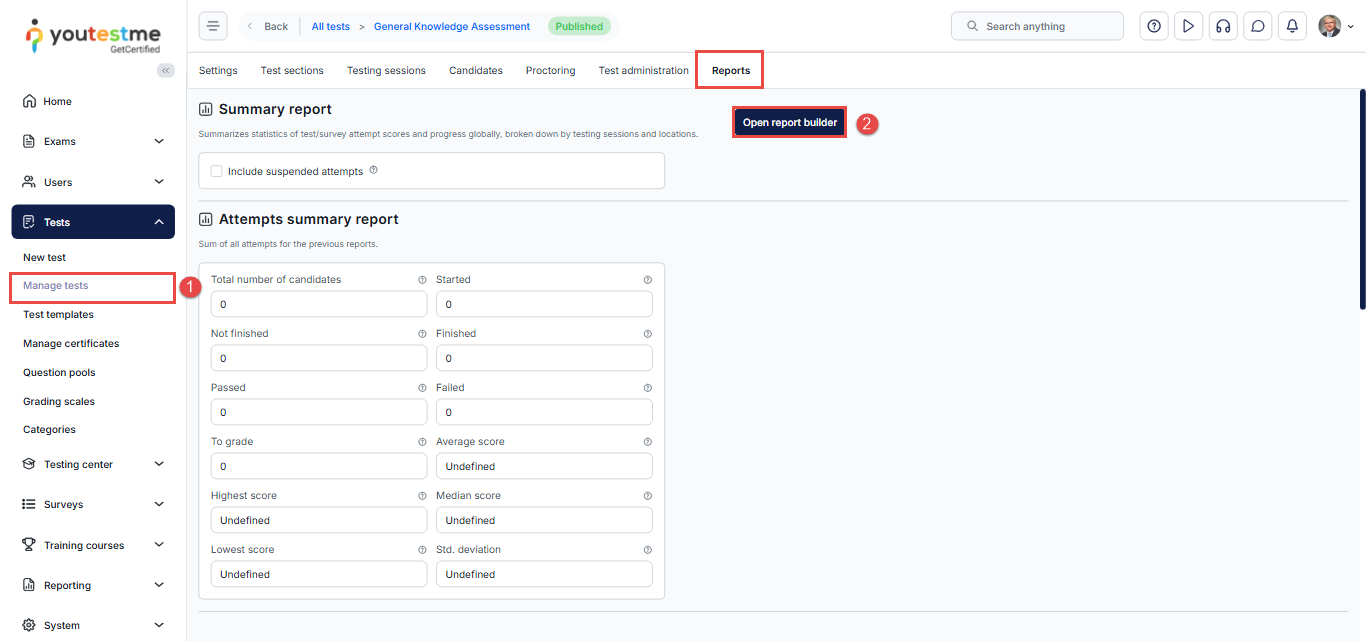Follow the All tests breadcrumb link
Screen dimensions: 1366x641
click(x=330, y=27)
